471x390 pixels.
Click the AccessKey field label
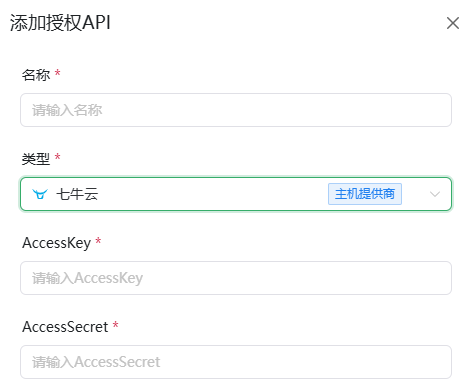pos(57,243)
